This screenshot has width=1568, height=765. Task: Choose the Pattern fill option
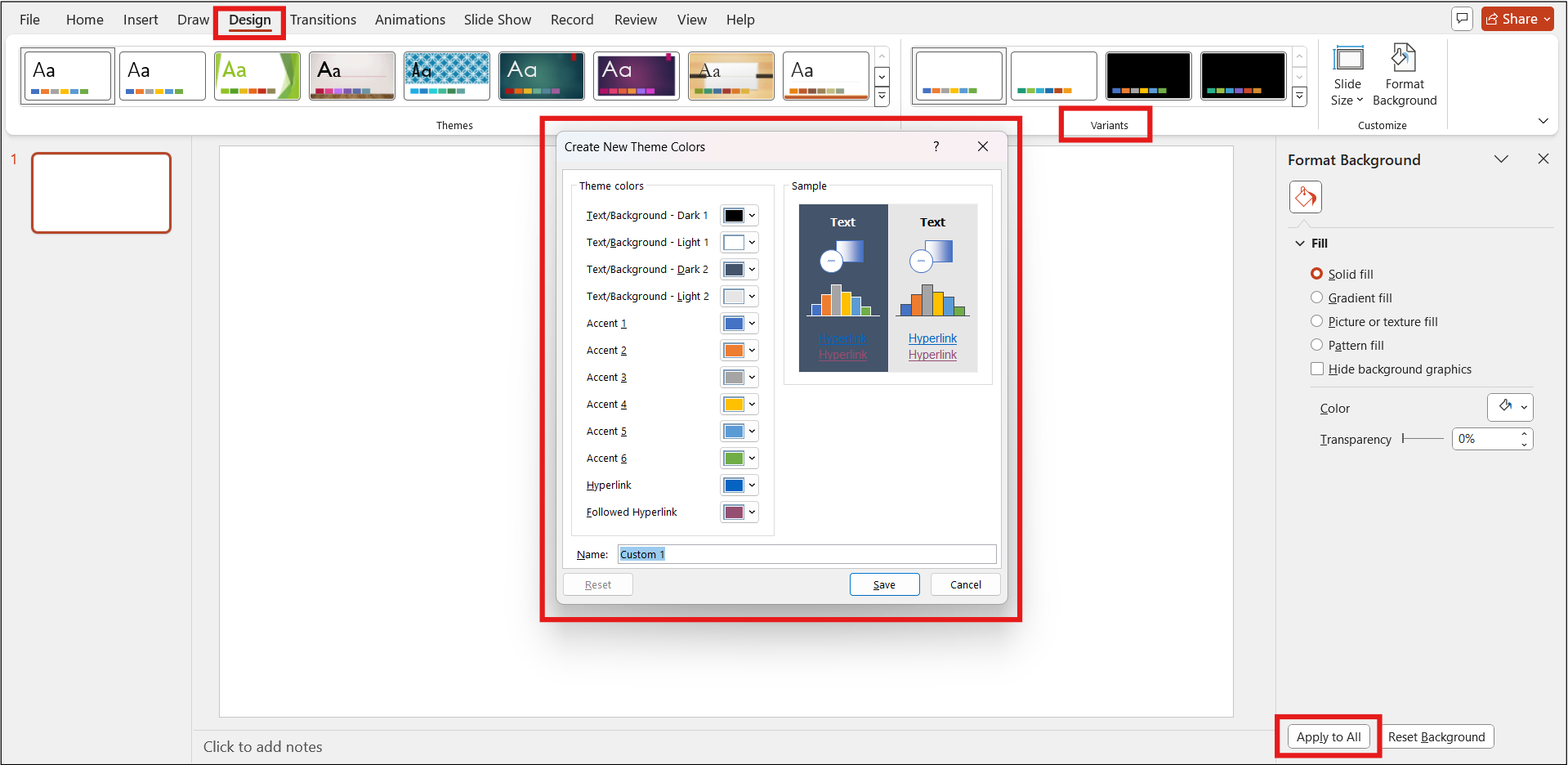1316,345
